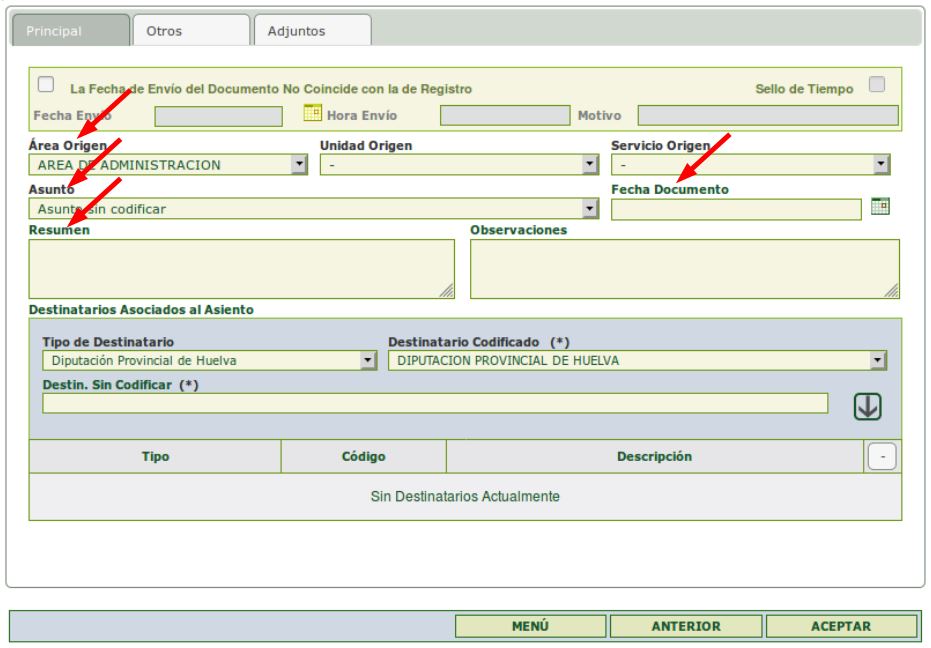Open the Tipo de Destinatario dropdown
Screen dimensions: 931x648
click(x=210, y=361)
